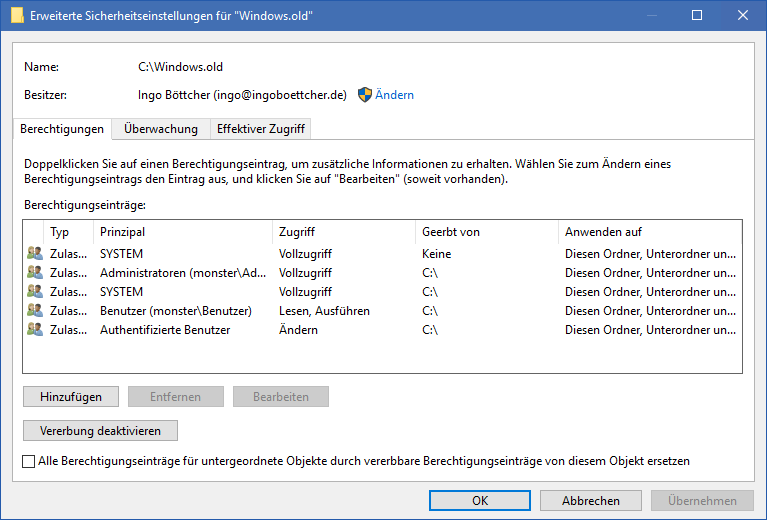Click the Anwenden auf column header
767x520 pixels.
click(x=650, y=232)
